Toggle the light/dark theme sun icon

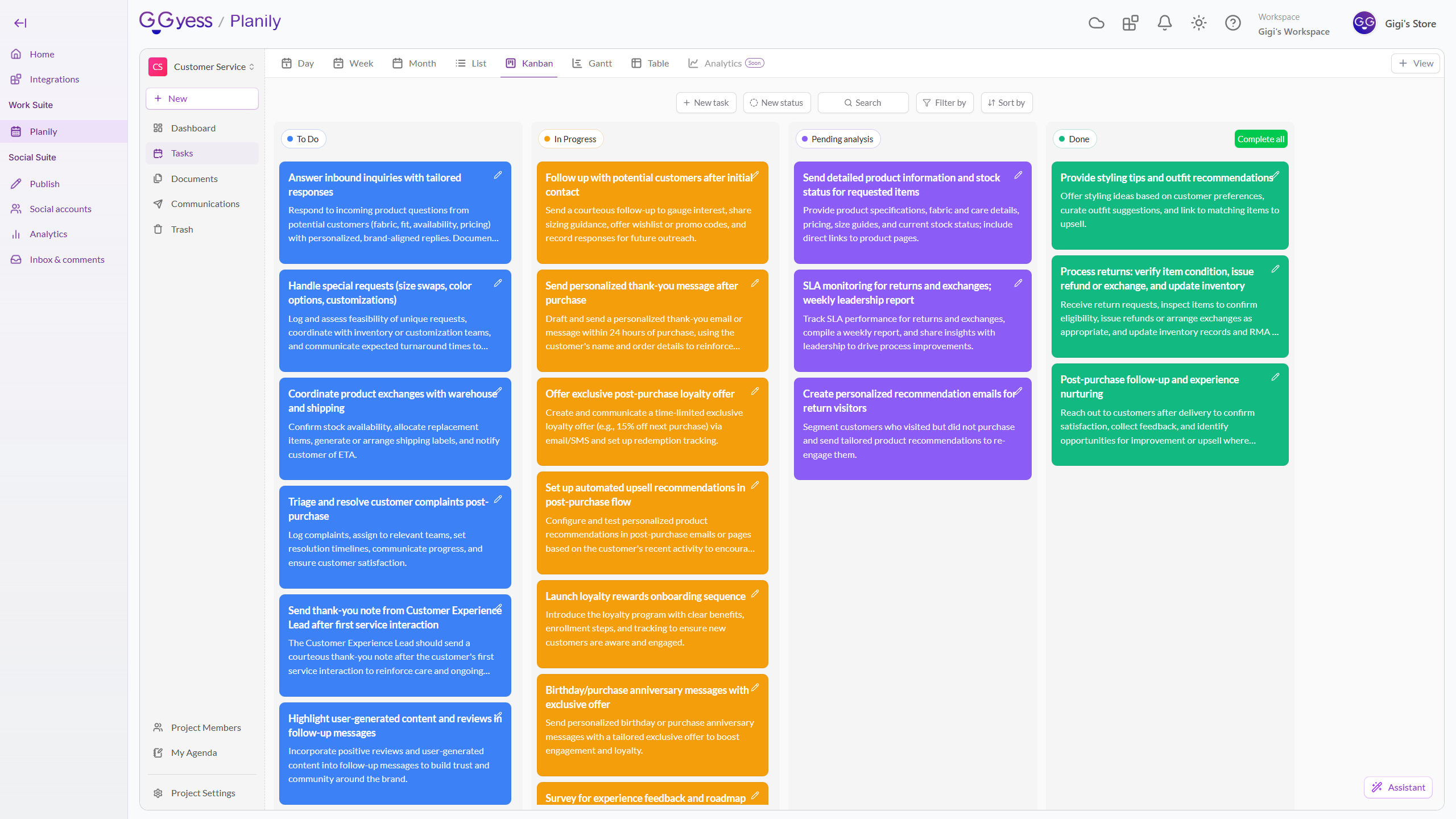(x=1198, y=23)
